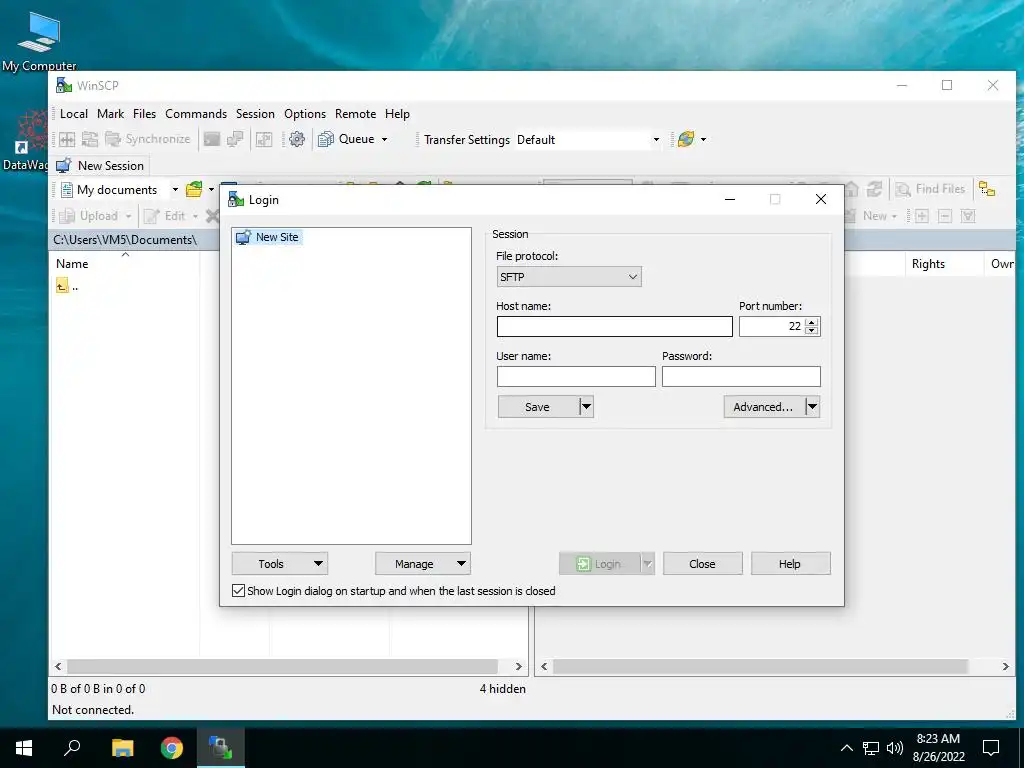Focus the Password input field

[x=741, y=376]
